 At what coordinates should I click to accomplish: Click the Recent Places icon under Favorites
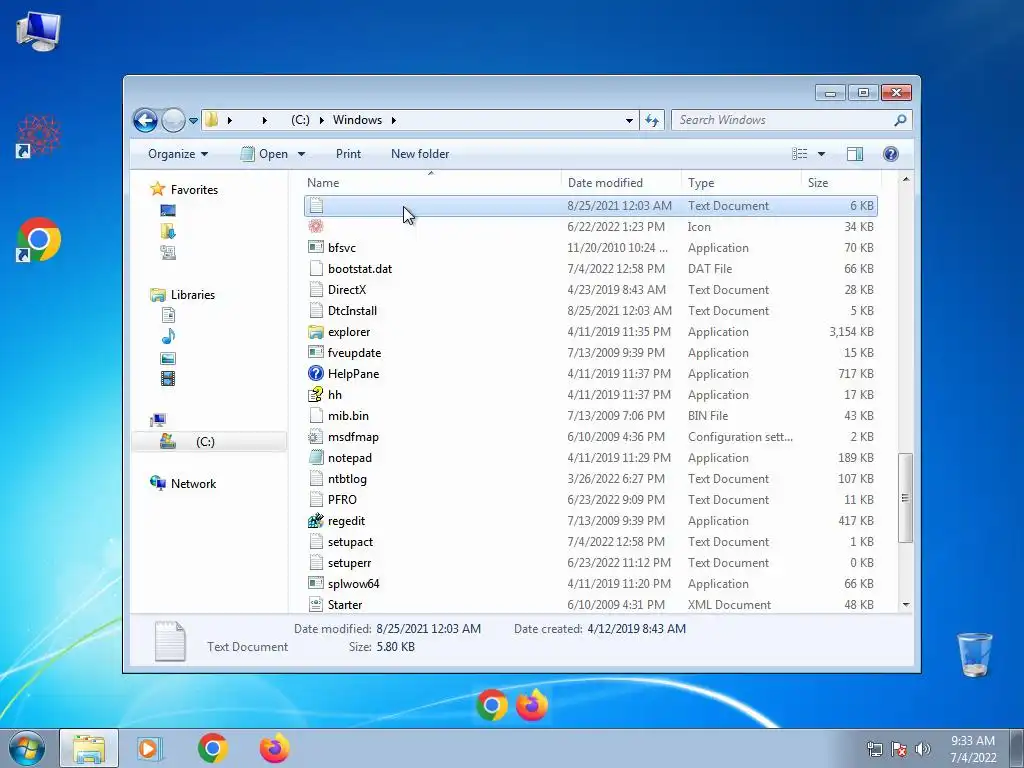tap(168, 252)
